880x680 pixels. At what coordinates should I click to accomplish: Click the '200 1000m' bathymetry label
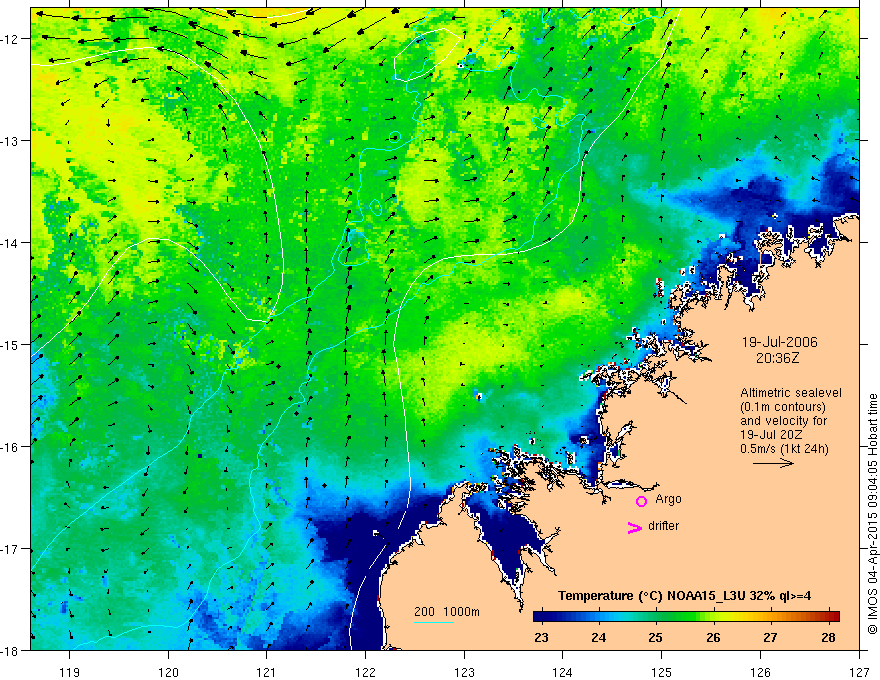447,612
